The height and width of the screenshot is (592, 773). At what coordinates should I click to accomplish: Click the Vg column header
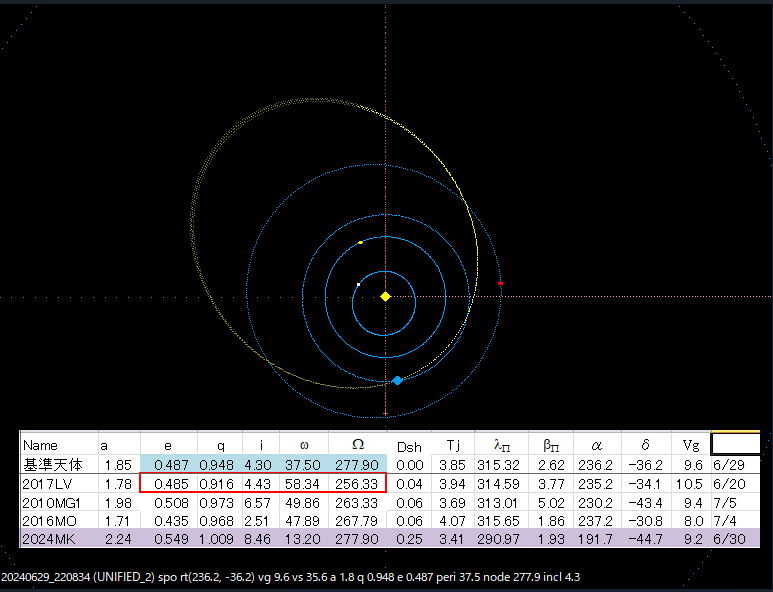(690, 445)
